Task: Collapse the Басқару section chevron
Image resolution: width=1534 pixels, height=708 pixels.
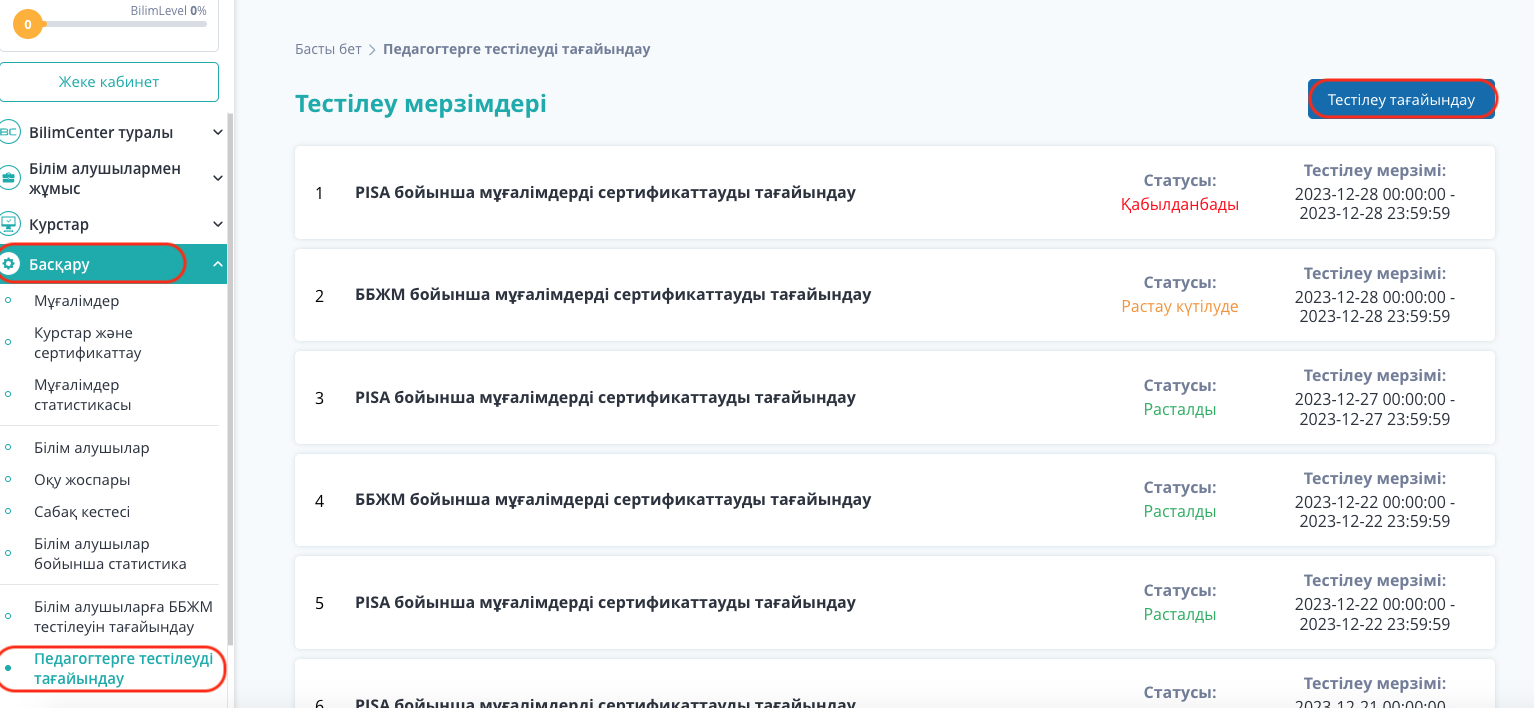Action: pyautogui.click(x=218, y=264)
